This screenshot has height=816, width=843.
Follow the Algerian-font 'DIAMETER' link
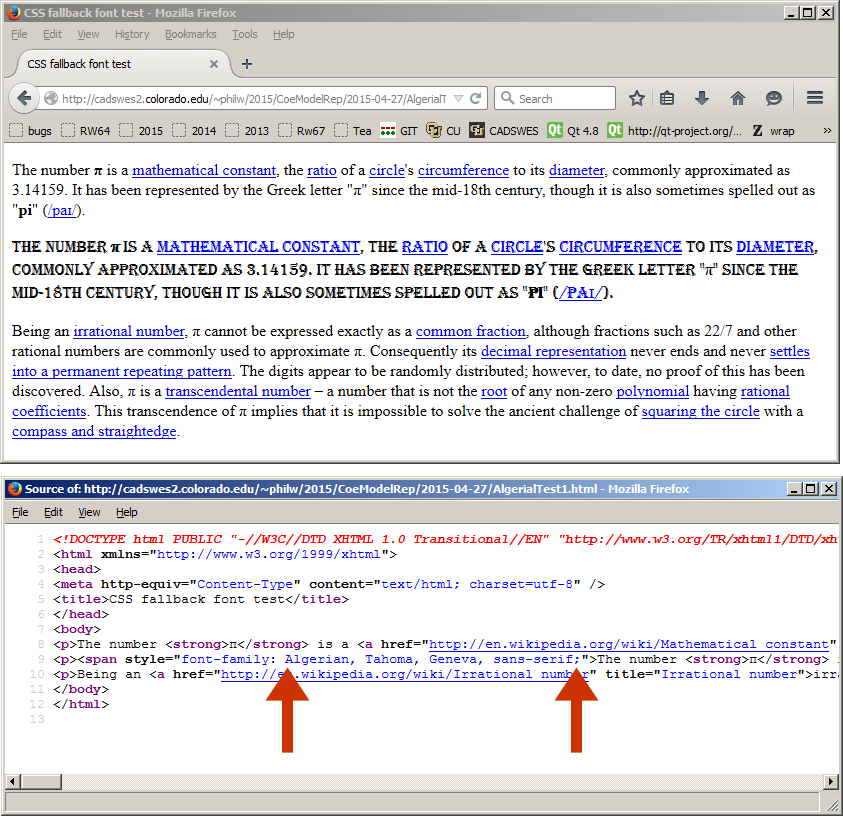click(x=775, y=247)
